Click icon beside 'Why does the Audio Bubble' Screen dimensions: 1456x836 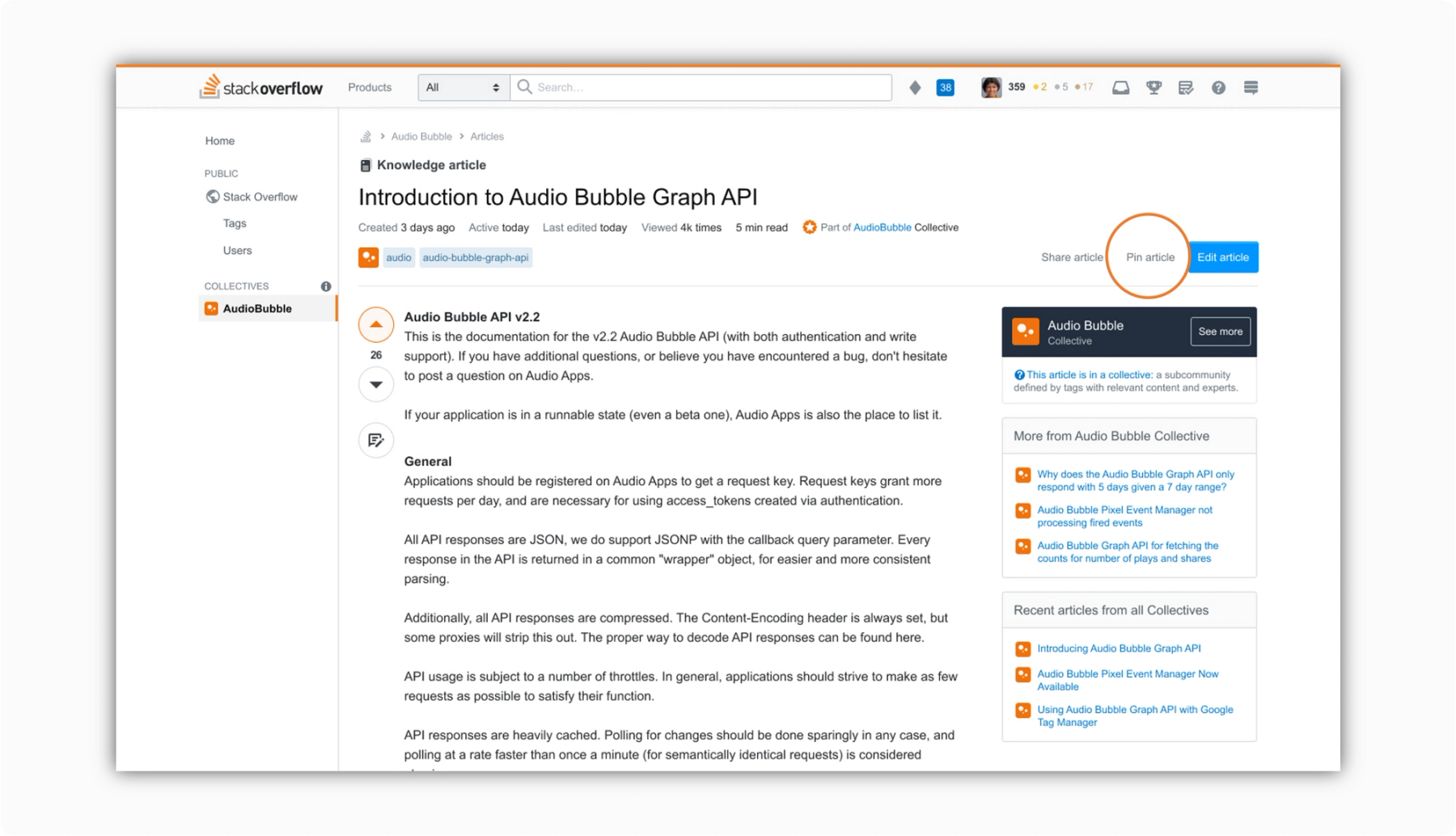[x=1022, y=475]
